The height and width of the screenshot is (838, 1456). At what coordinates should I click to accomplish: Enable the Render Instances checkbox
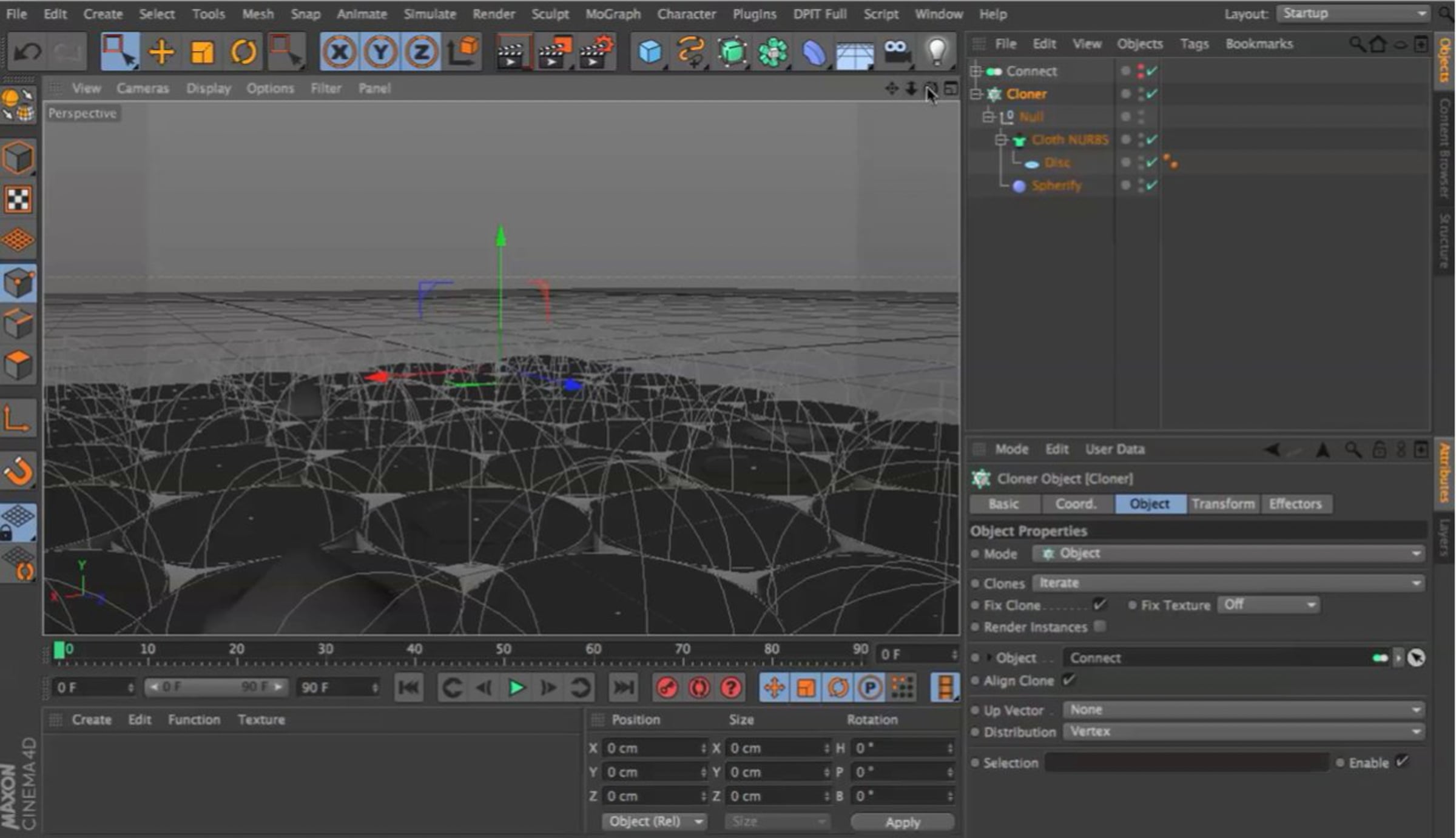coord(1100,626)
